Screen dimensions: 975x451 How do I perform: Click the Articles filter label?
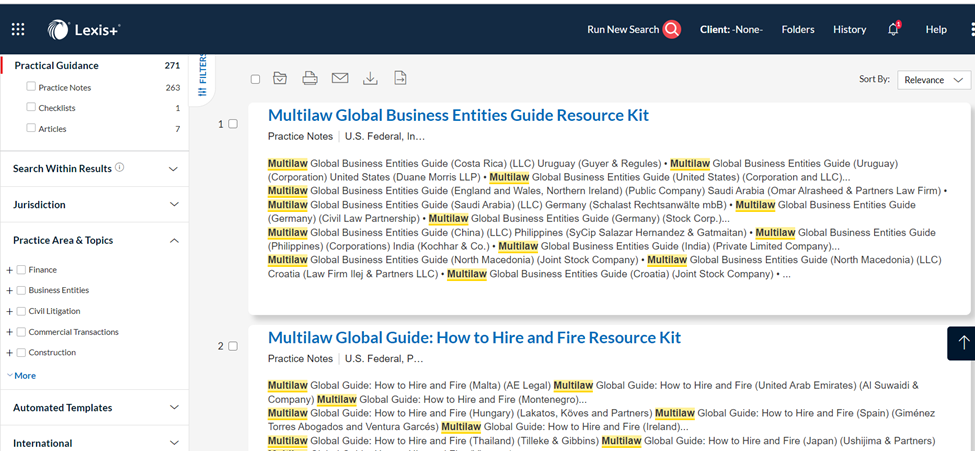(x=52, y=129)
